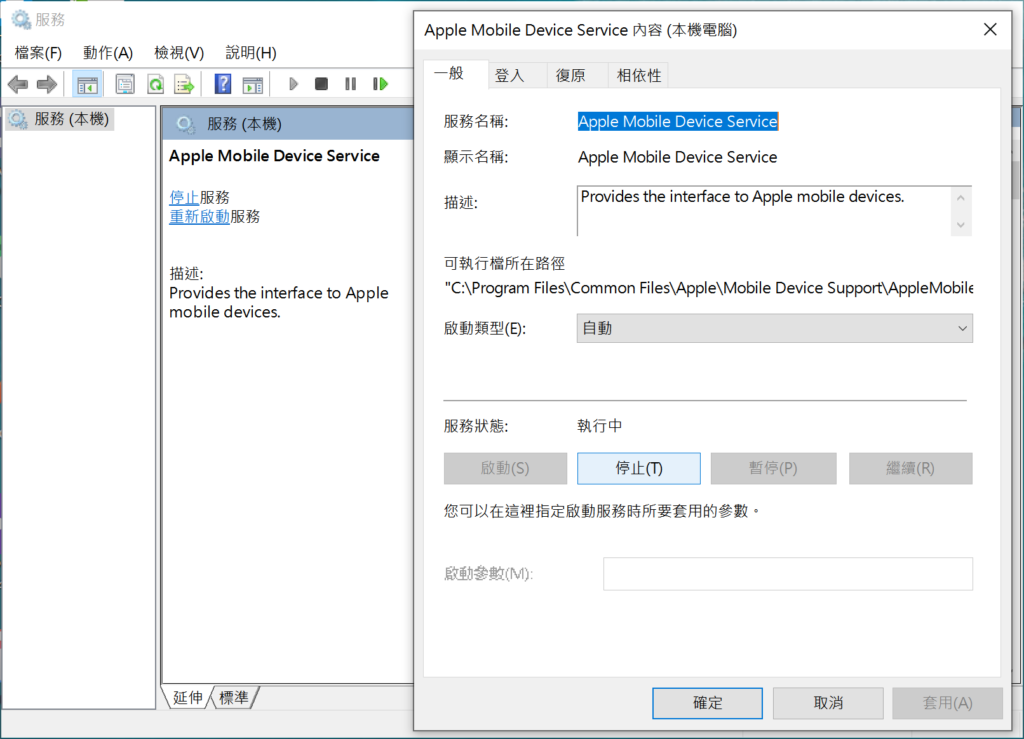Click the Refresh toolbar icon
This screenshot has width=1024, height=739.
(155, 84)
